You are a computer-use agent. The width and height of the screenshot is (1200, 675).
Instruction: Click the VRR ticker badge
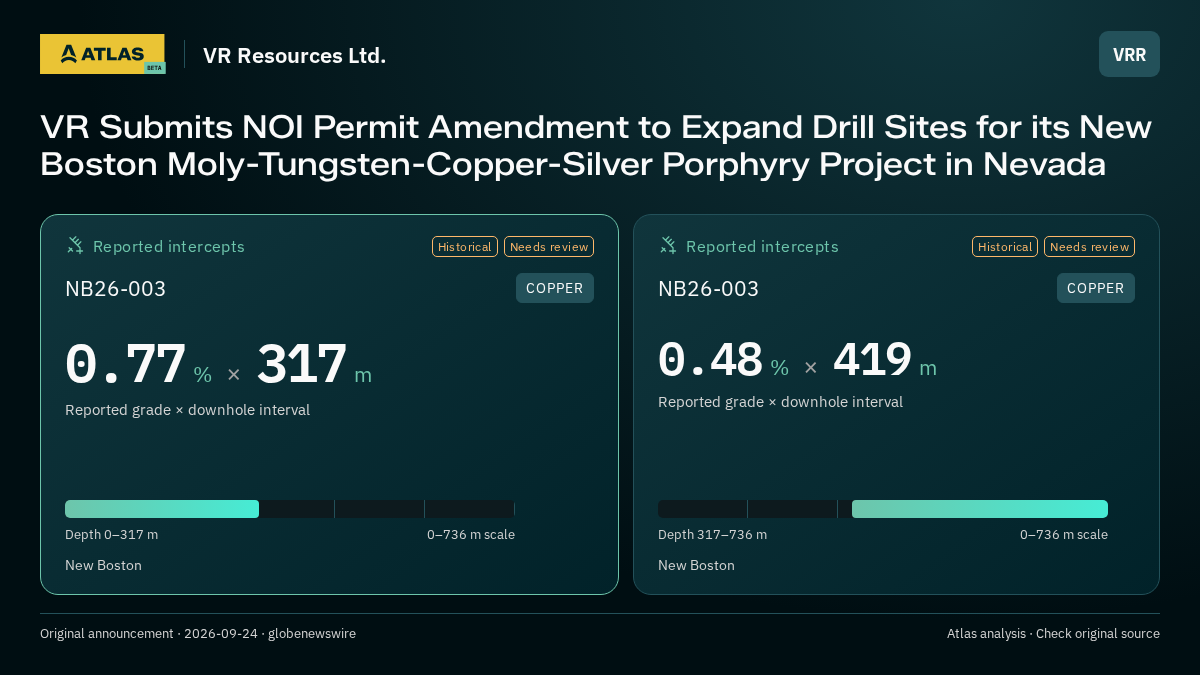pos(1129,54)
